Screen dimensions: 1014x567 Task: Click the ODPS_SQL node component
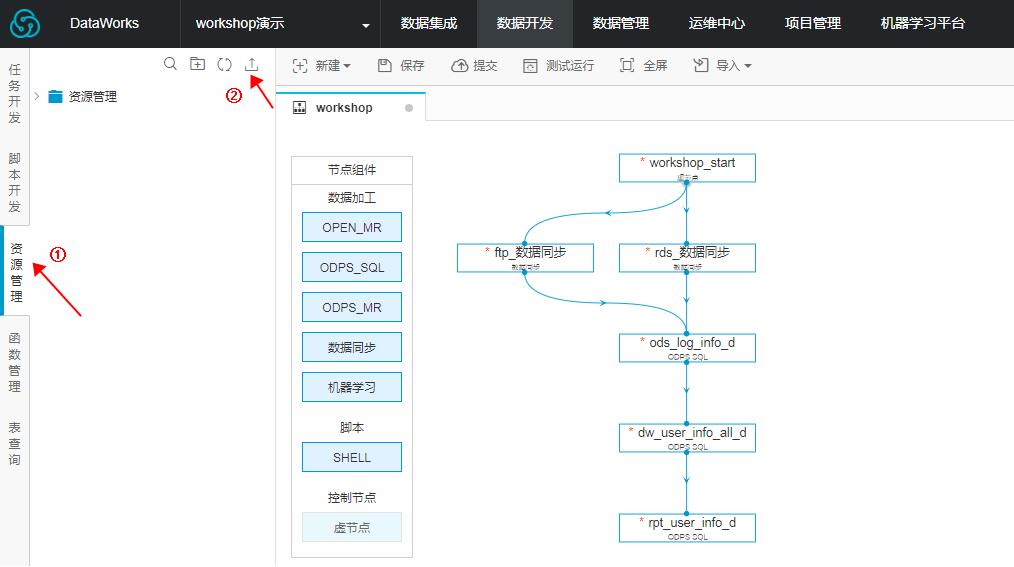352,268
